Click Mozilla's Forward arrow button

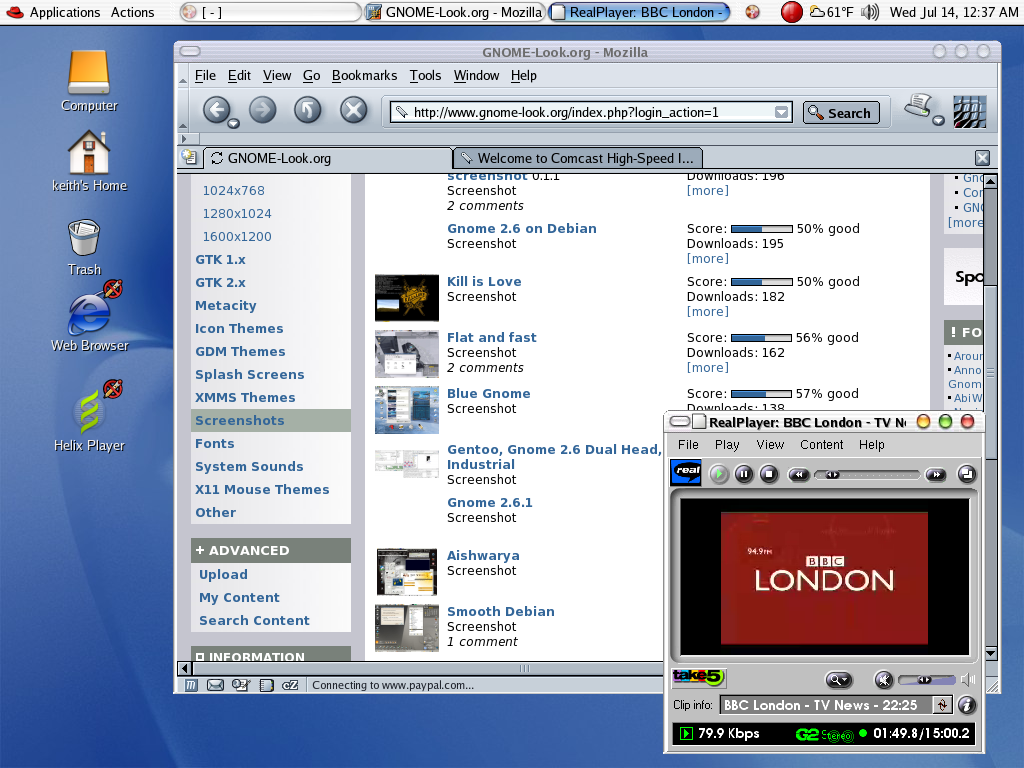point(263,110)
